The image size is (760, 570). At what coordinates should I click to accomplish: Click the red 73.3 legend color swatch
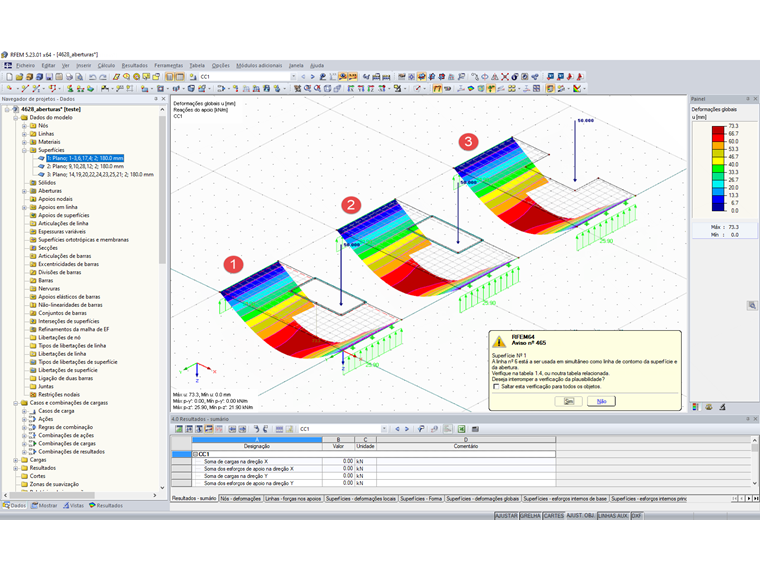point(718,129)
